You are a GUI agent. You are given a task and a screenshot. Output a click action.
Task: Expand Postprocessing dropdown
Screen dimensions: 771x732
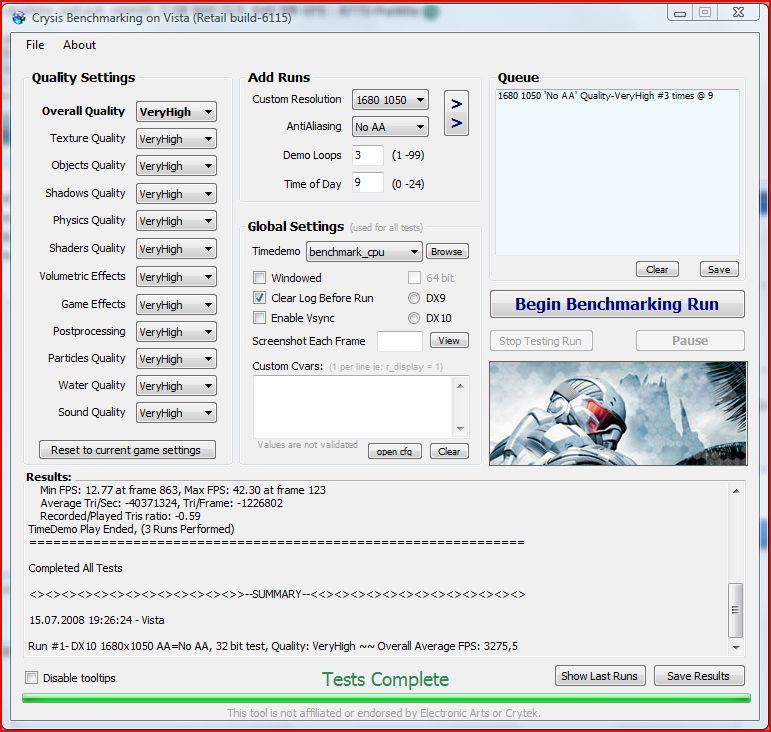point(176,332)
